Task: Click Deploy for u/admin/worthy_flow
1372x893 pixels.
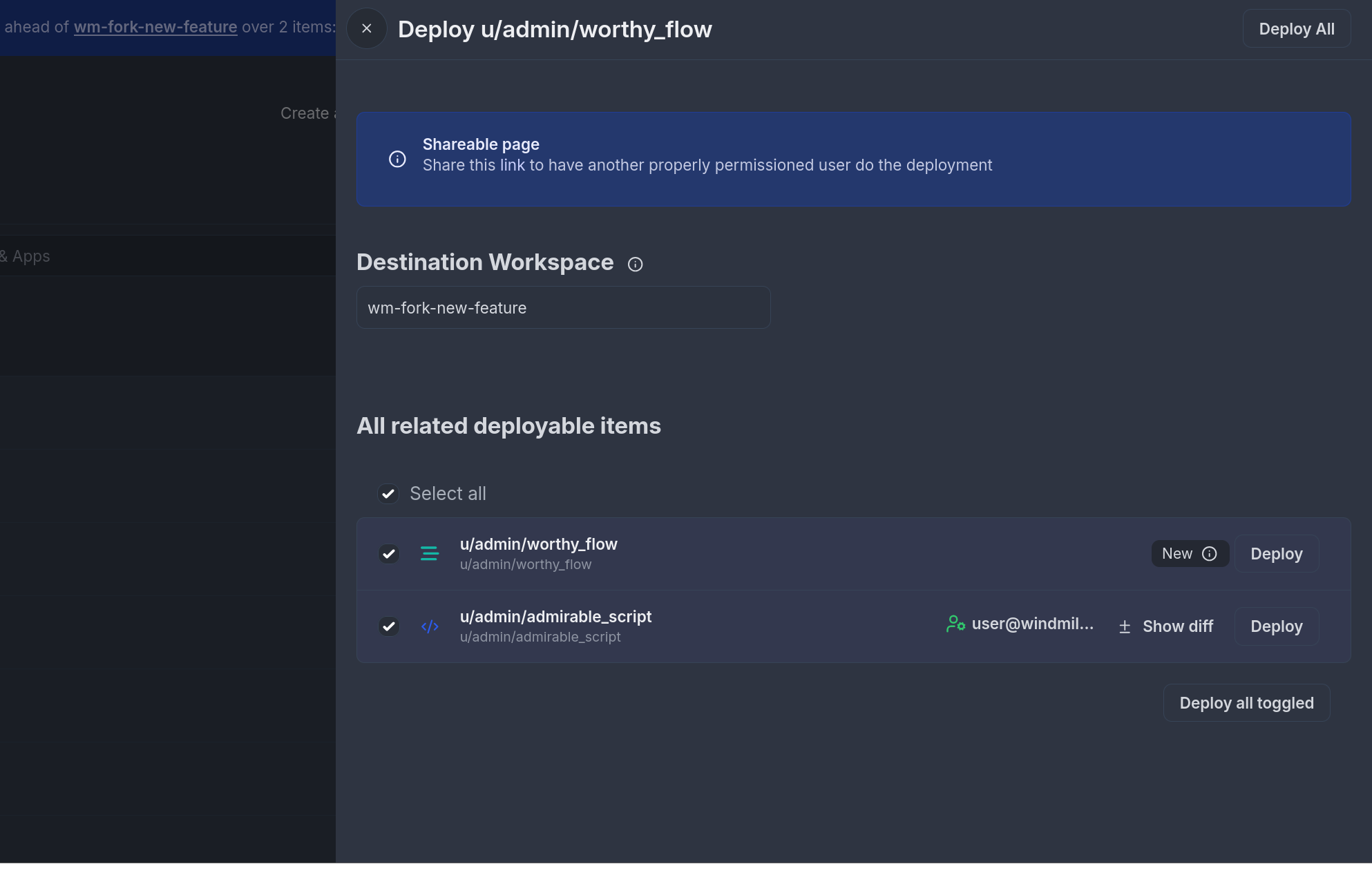Action: click(x=1276, y=553)
